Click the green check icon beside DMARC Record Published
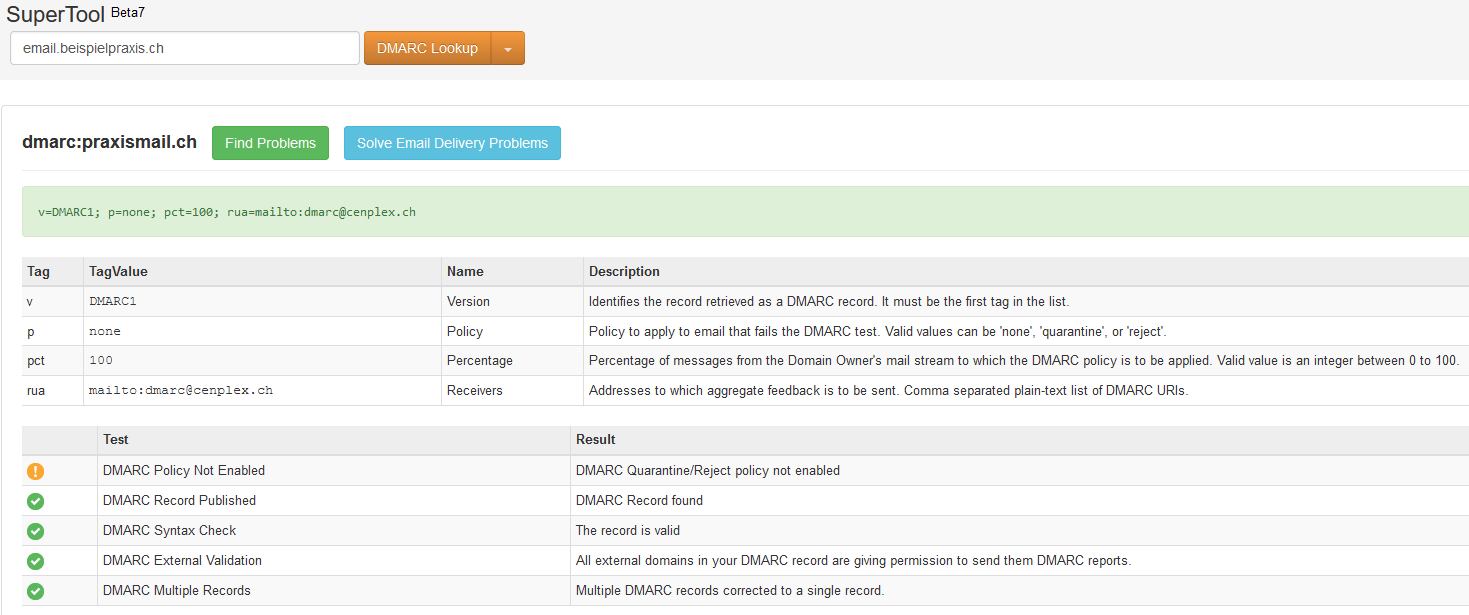 (36, 501)
